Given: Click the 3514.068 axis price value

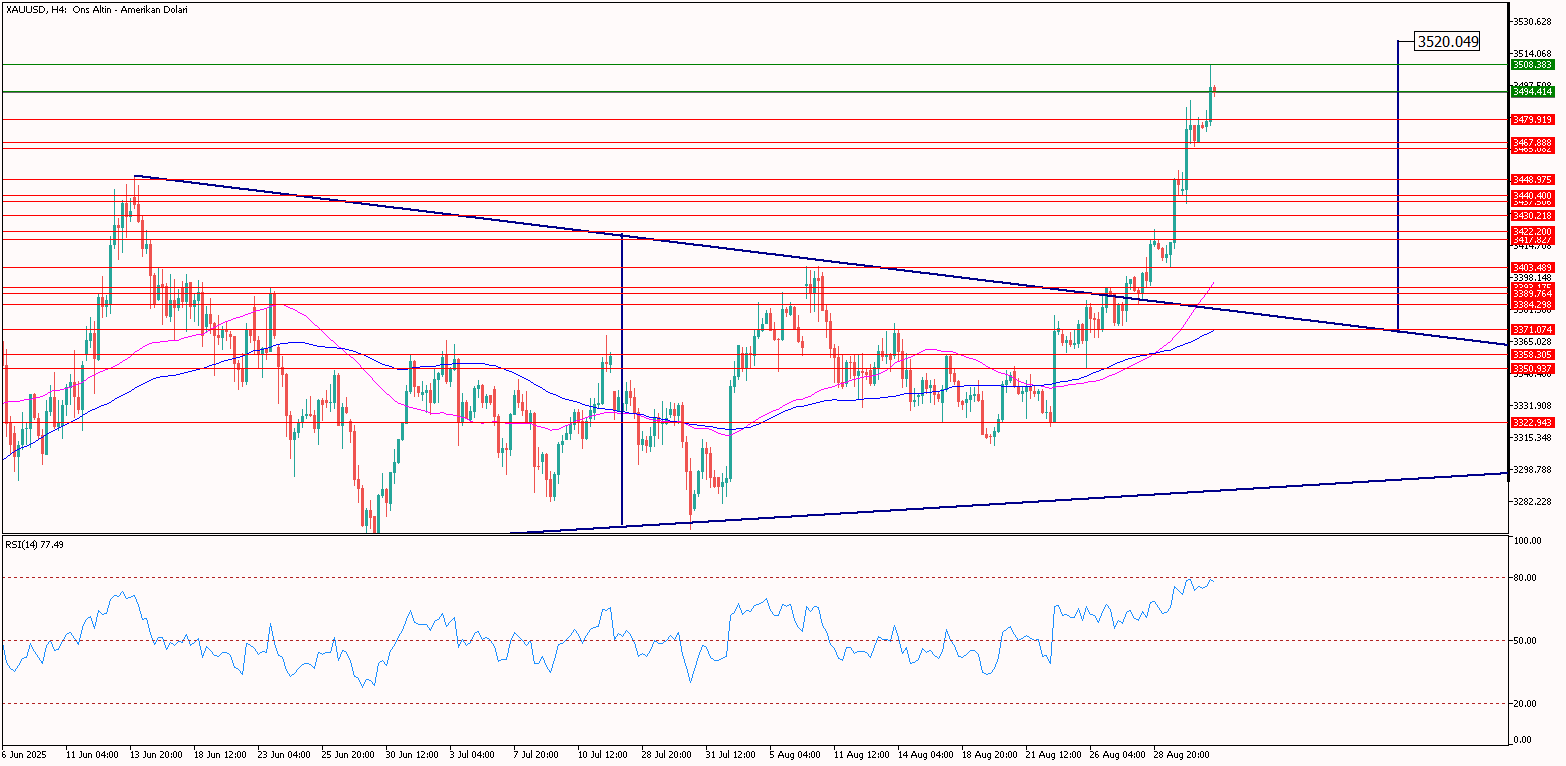Looking at the screenshot, I should pyautogui.click(x=1532, y=53).
